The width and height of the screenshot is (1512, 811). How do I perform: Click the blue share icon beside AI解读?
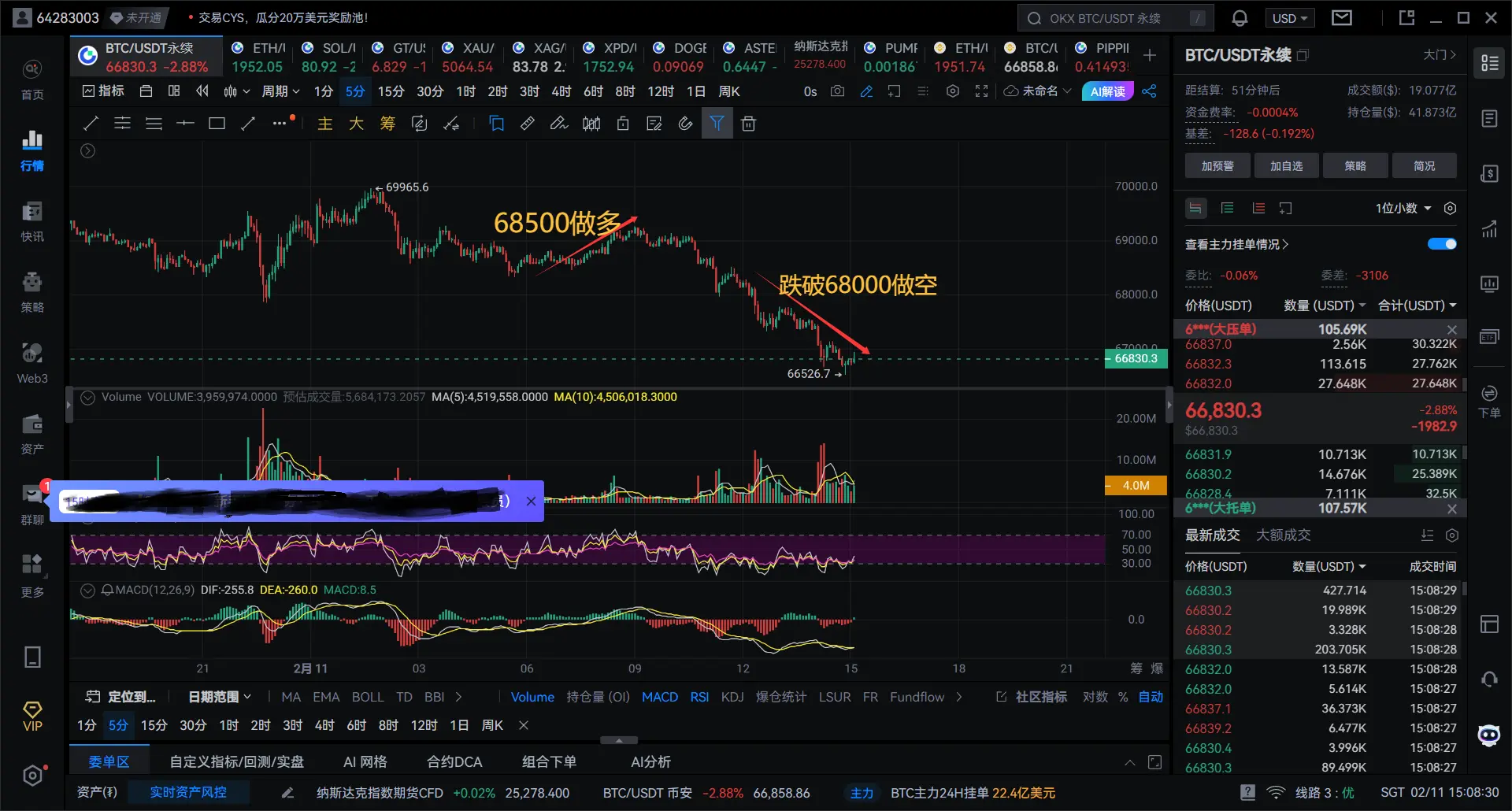pos(1150,91)
